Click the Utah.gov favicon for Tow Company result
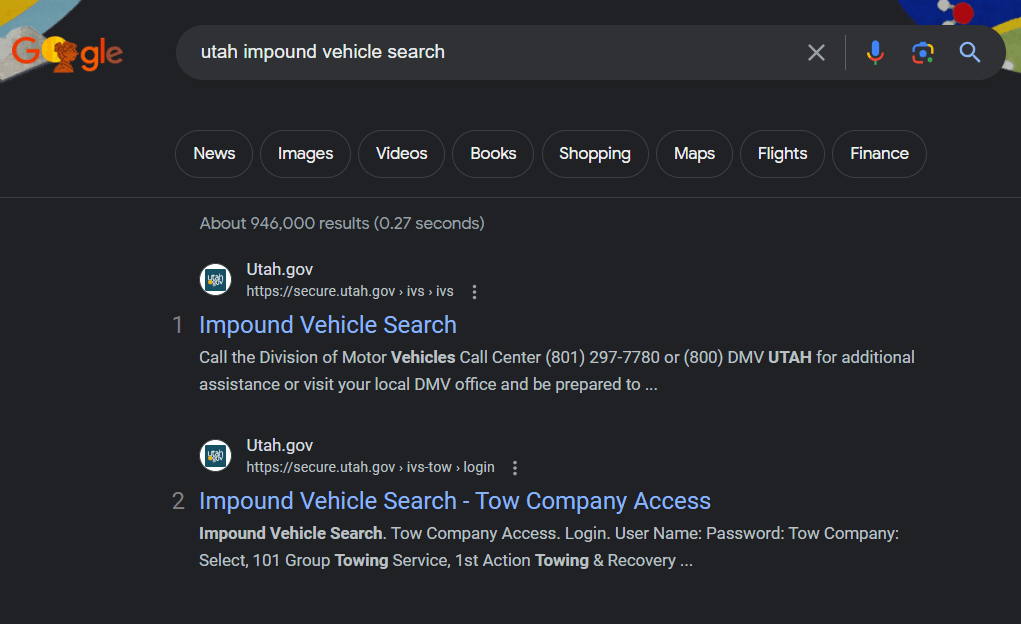This screenshot has width=1021, height=624. point(216,455)
